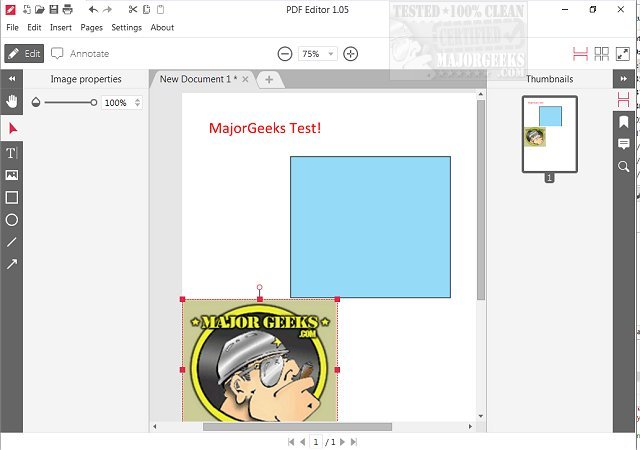The height and width of the screenshot is (450, 640).
Task: Save the document with the floppy icon
Action: click(53, 9)
